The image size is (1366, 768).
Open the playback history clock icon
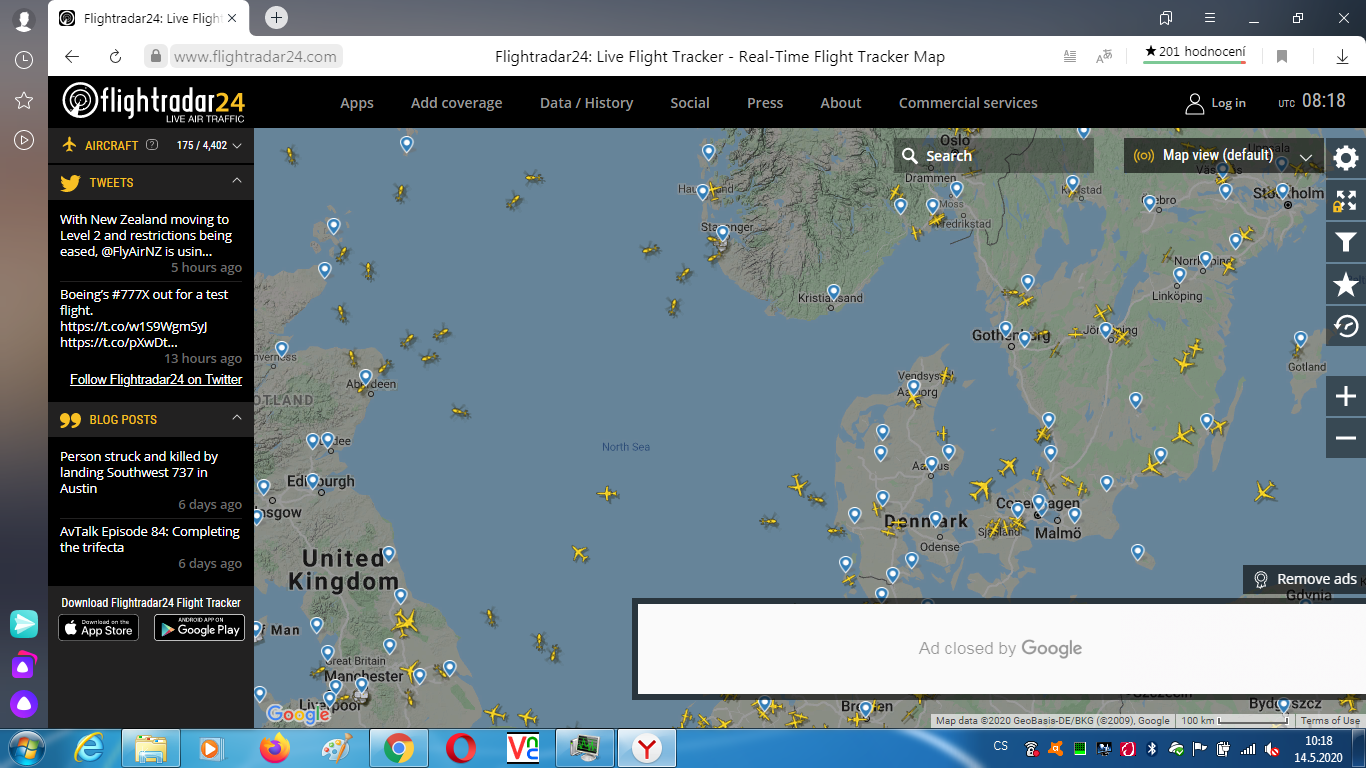[1346, 326]
